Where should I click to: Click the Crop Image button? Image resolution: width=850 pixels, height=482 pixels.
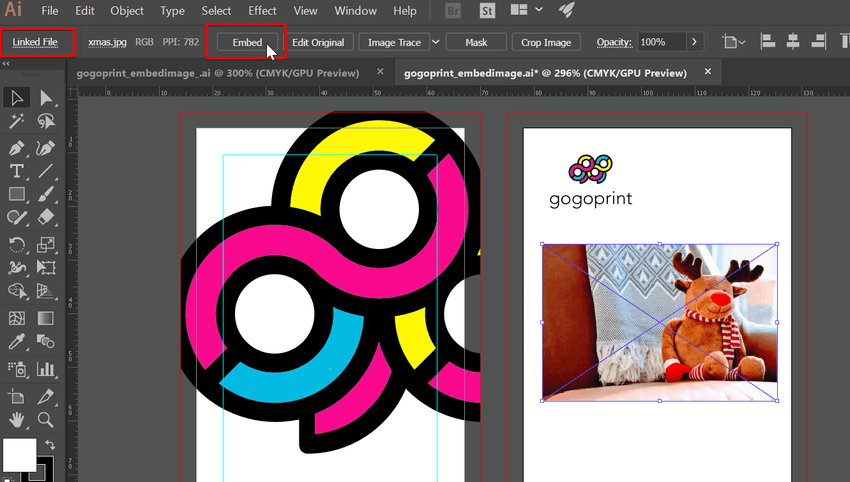coord(546,42)
